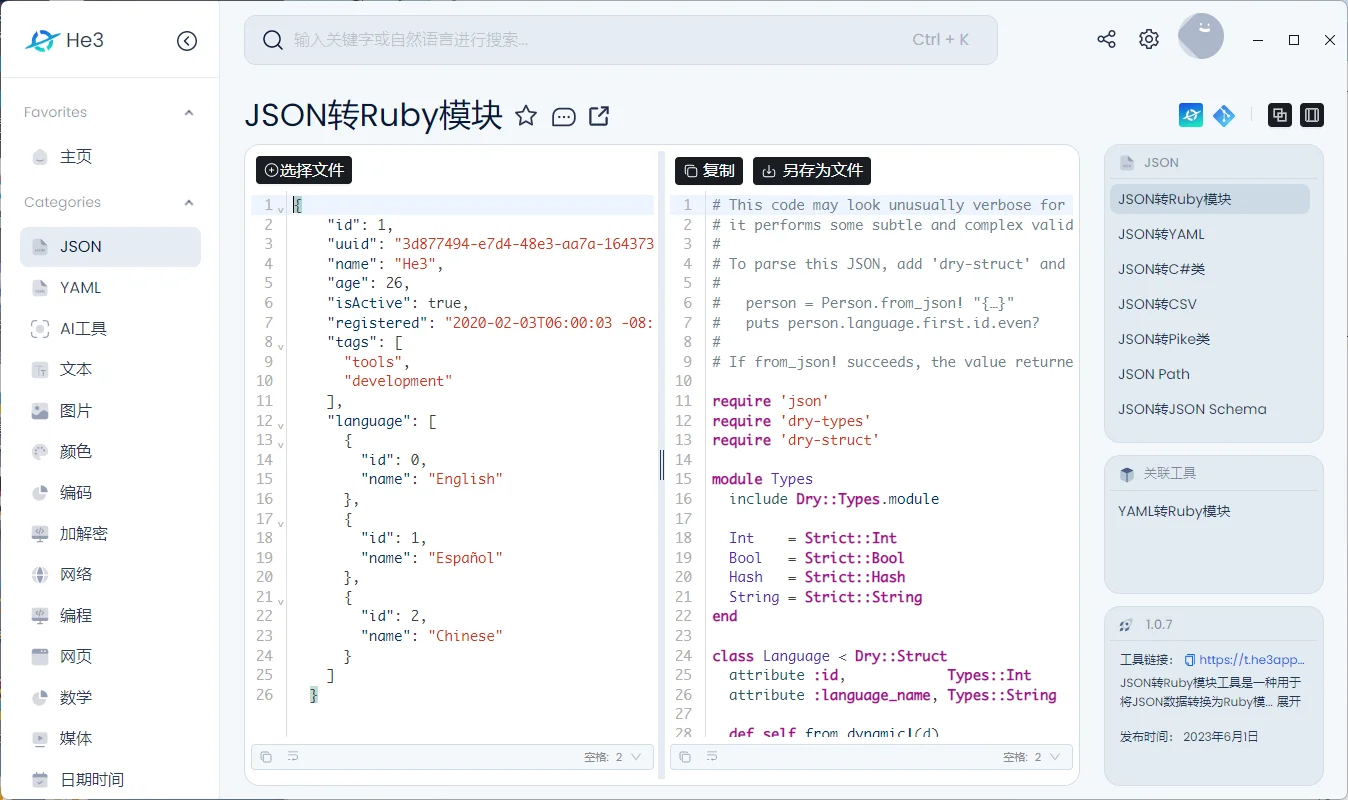Open the comment bubble next to tool title
The height and width of the screenshot is (800, 1348).
point(564,116)
